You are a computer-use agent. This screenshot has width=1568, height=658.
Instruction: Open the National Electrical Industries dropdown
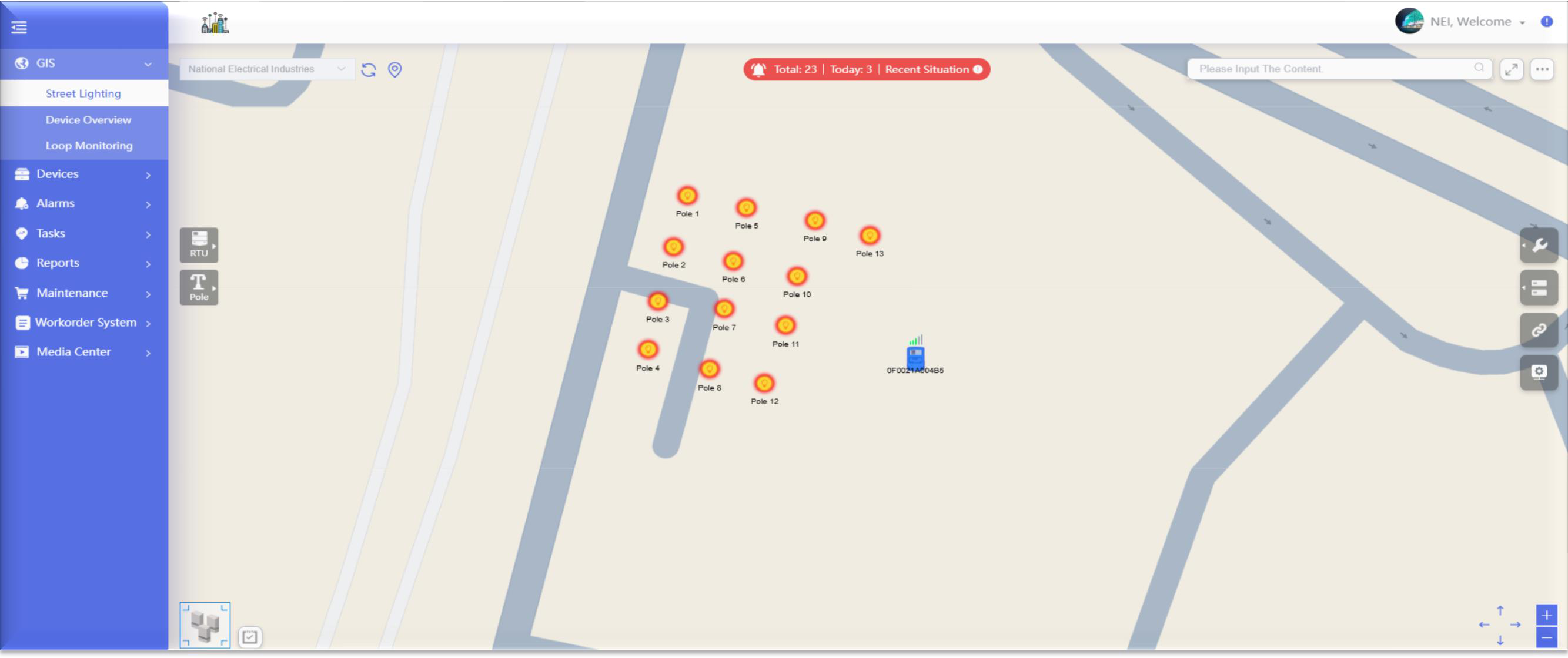[x=266, y=69]
